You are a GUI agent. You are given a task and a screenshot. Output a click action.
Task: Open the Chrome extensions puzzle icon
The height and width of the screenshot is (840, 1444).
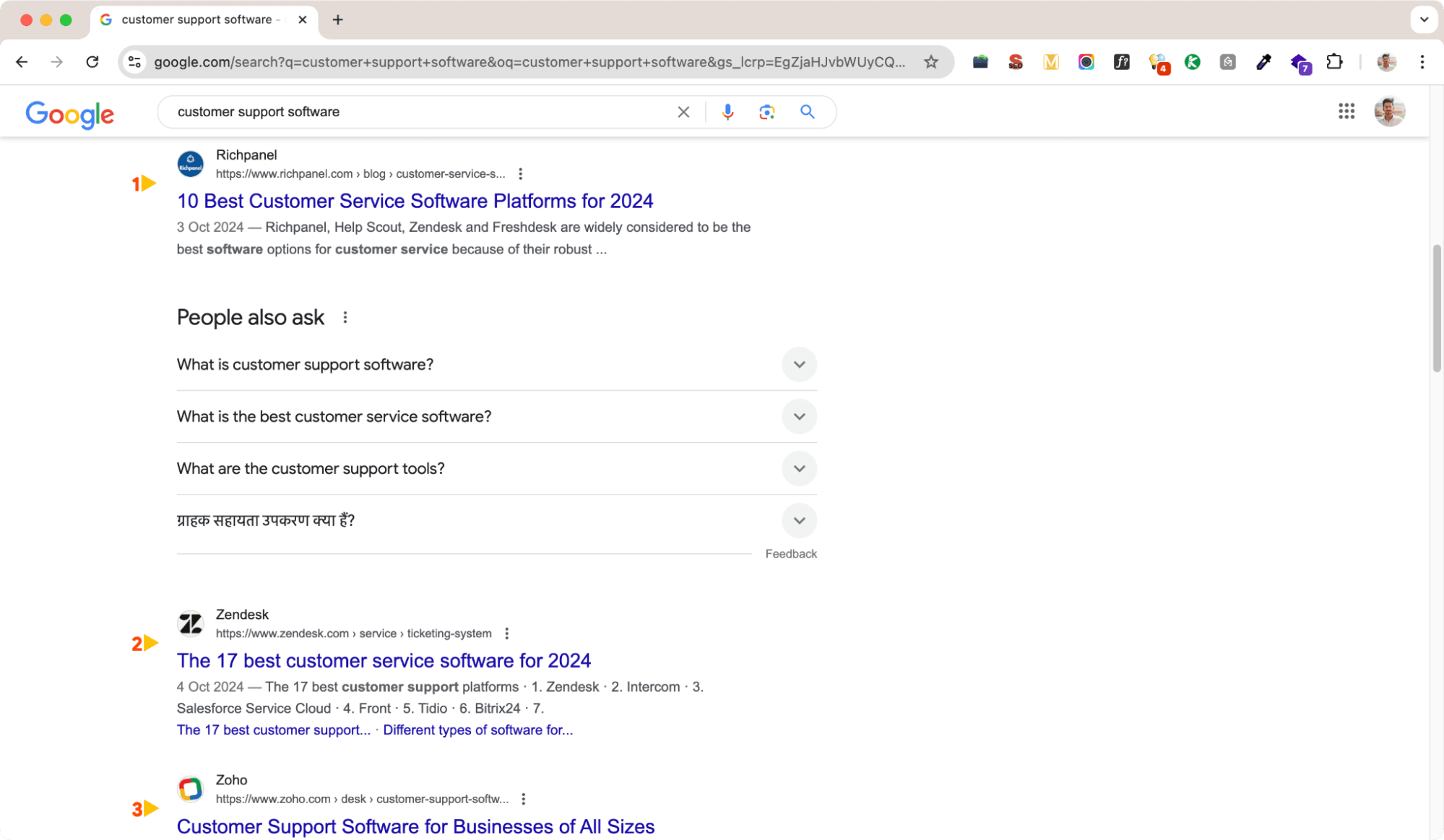point(1334,62)
